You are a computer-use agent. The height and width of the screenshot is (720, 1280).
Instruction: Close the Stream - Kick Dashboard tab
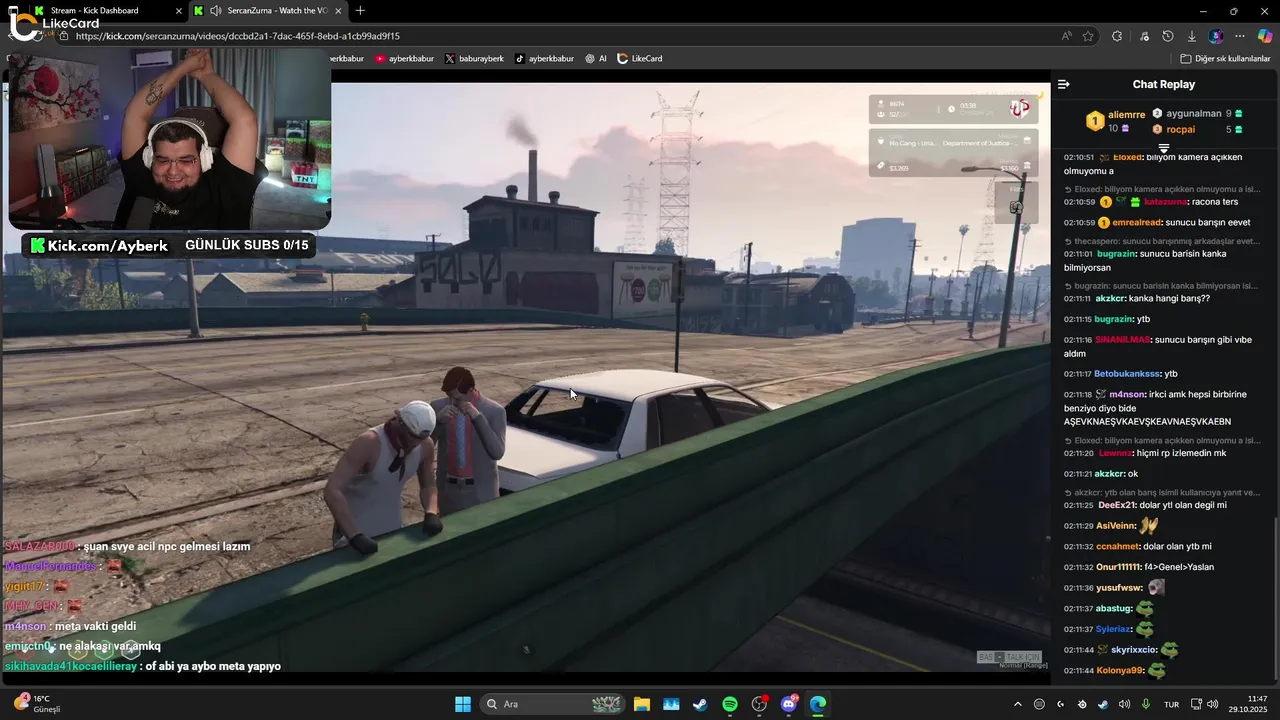pos(178,11)
